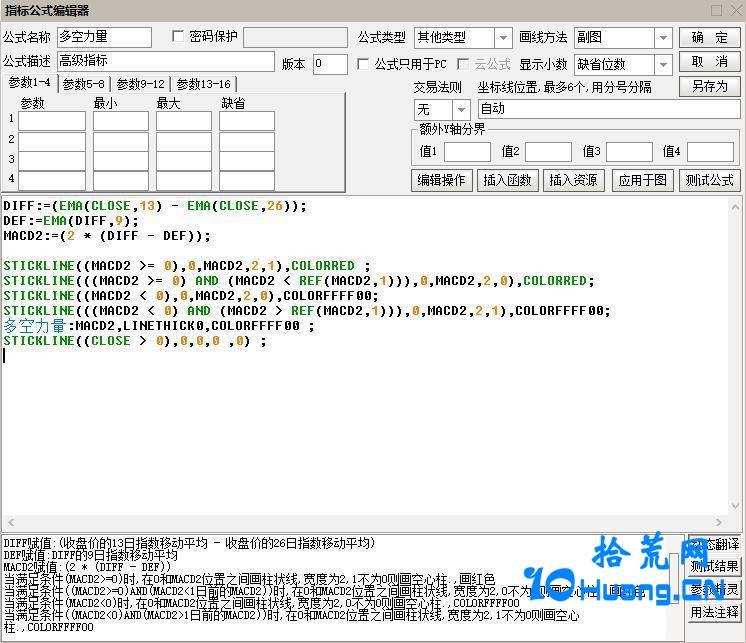Click the code editor scroll down arrow

(x=735, y=505)
